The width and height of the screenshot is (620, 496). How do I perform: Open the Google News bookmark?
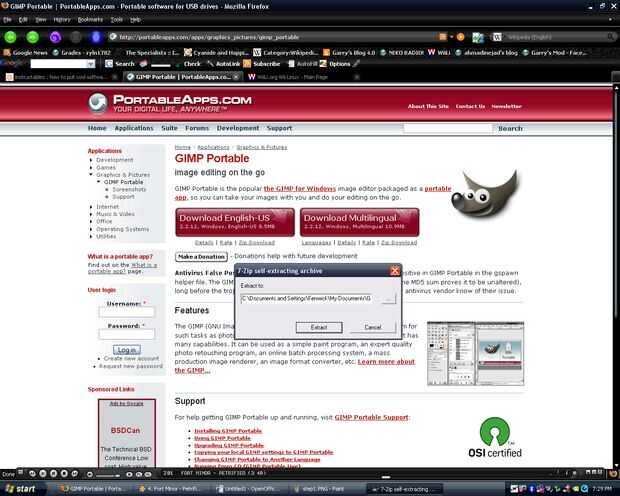point(25,53)
